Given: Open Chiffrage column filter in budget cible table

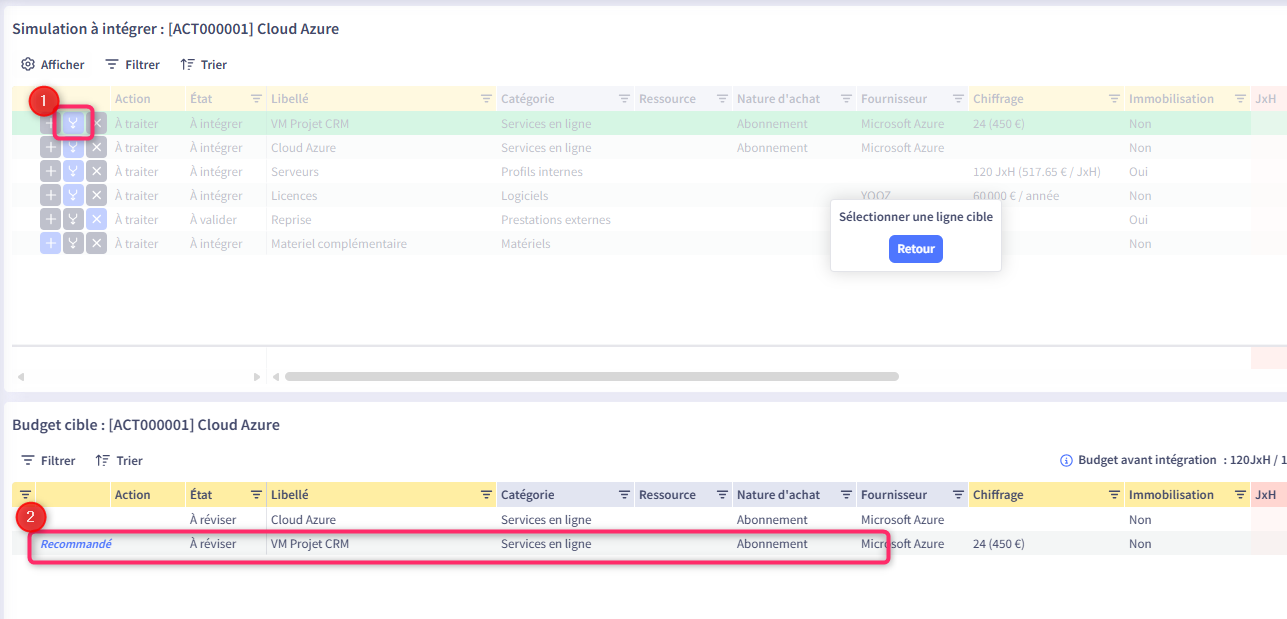Looking at the screenshot, I should [x=1114, y=495].
